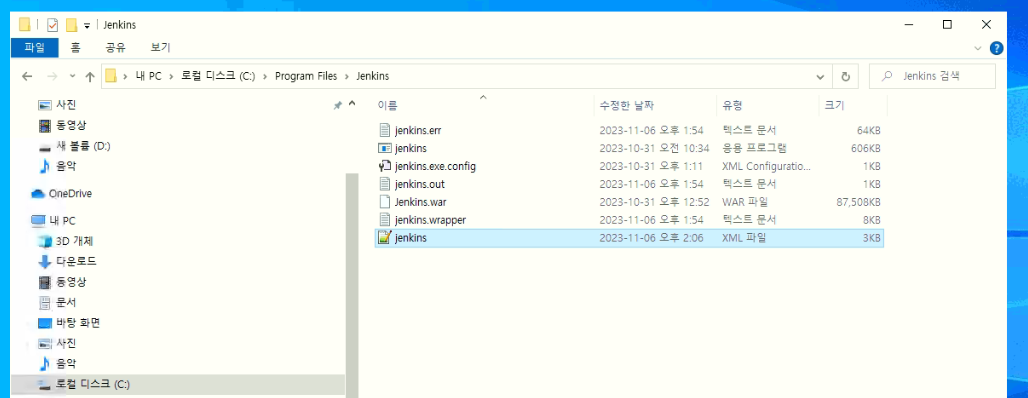Open the address bar history dropdown
This screenshot has width=1028, height=398.
tap(820, 77)
